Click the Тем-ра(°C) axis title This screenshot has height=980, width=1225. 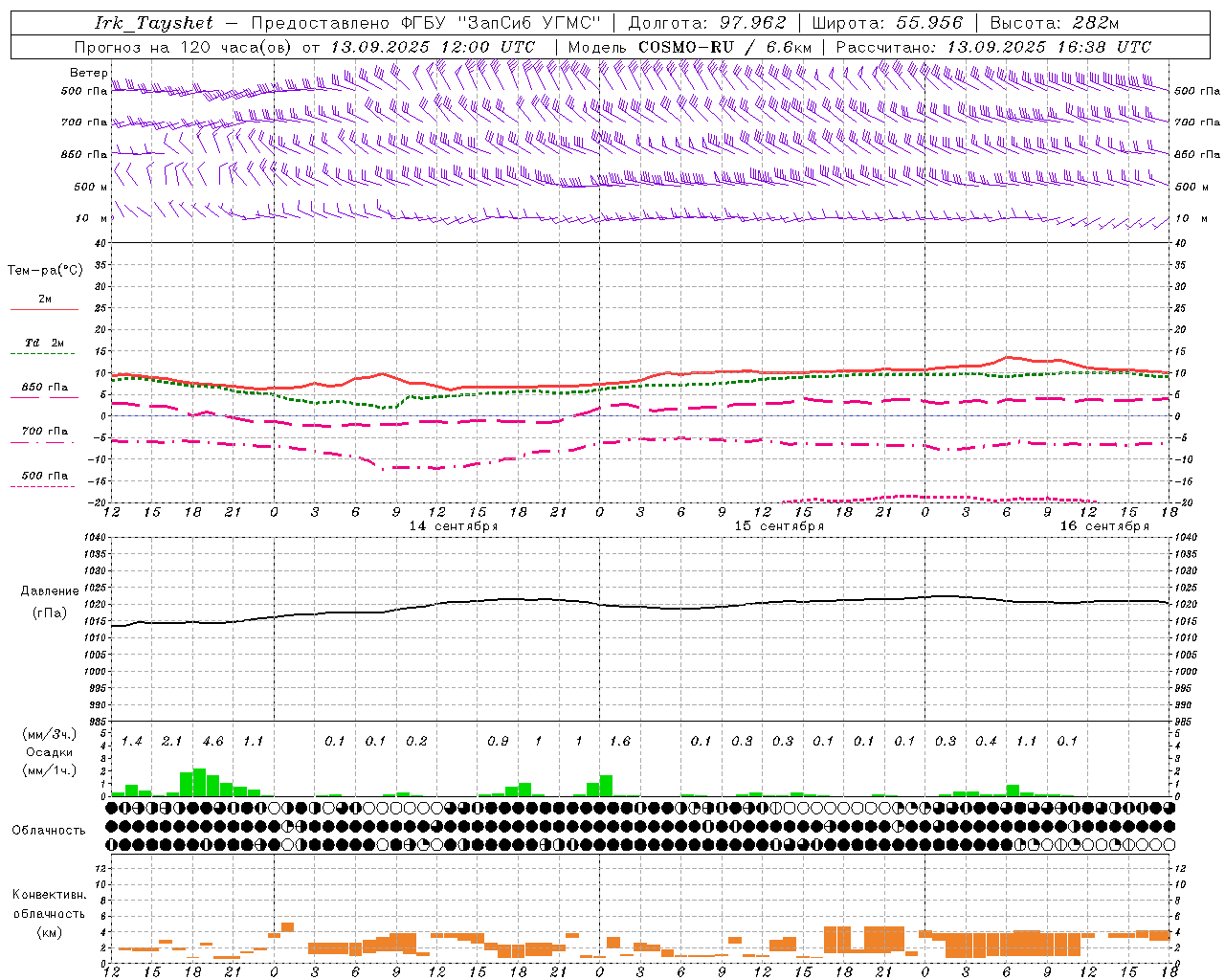(x=45, y=271)
